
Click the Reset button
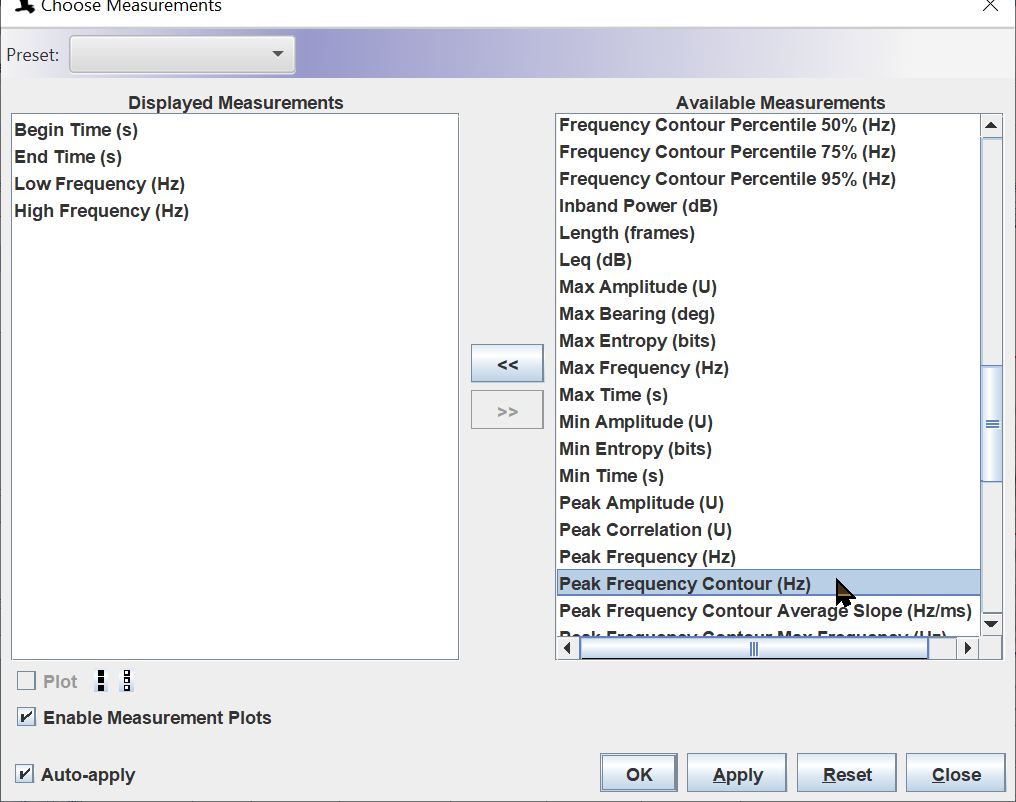(x=847, y=774)
